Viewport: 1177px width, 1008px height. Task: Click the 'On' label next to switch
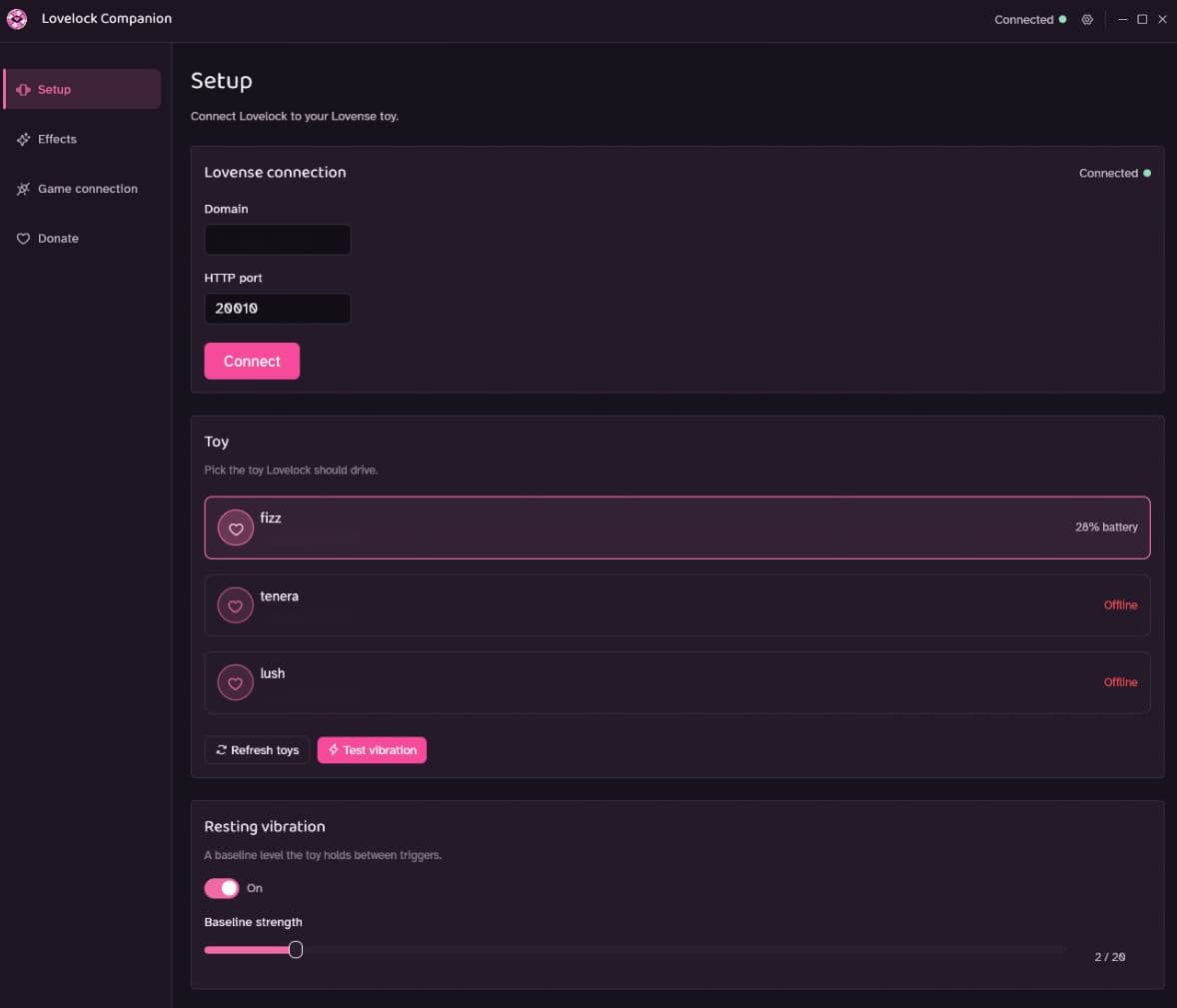255,888
